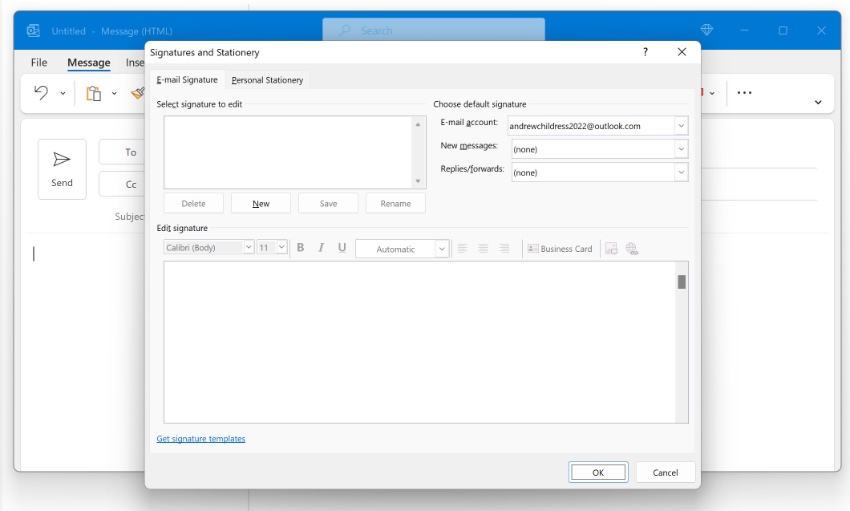Select the Message ribbon tab
Screen dimensions: 850x511
coord(89,62)
